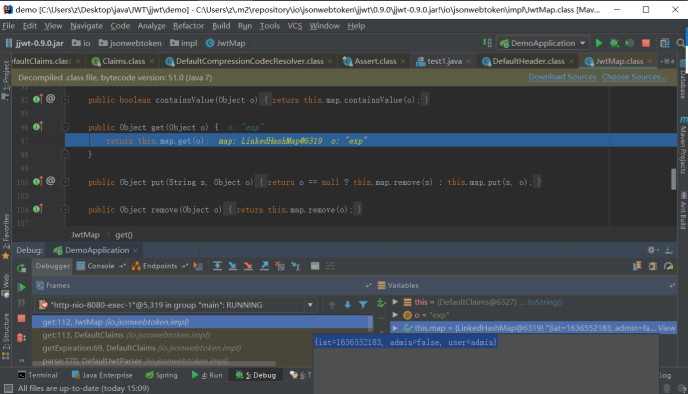The image size is (688, 394).
Task: Open the Console tab in debugger
Action: pos(101,266)
